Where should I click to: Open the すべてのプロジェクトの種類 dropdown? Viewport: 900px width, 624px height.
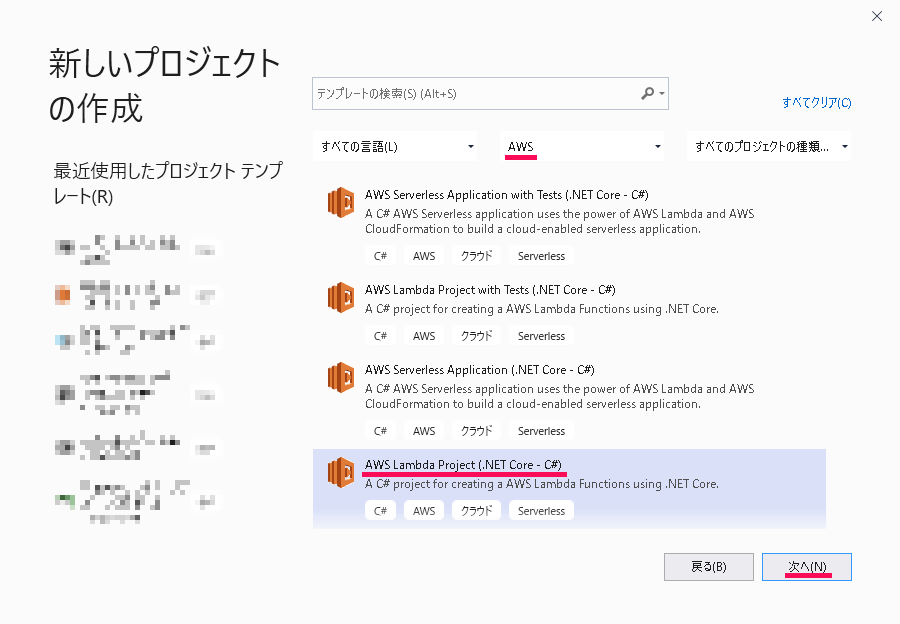click(x=769, y=146)
